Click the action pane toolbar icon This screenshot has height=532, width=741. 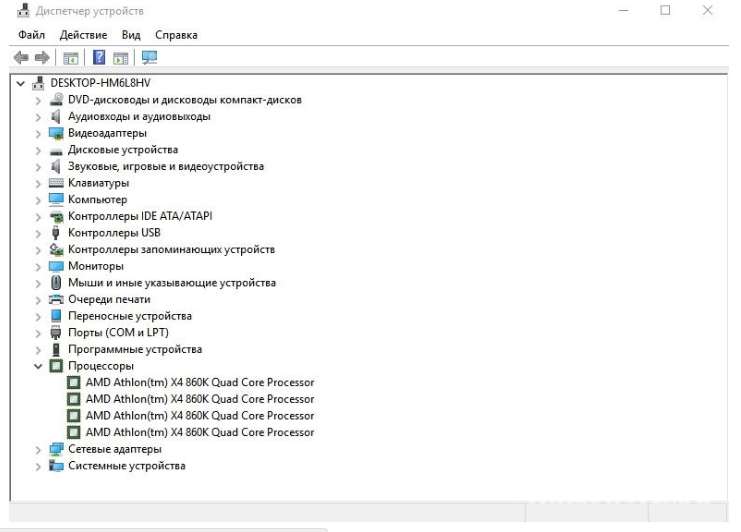coord(121,58)
